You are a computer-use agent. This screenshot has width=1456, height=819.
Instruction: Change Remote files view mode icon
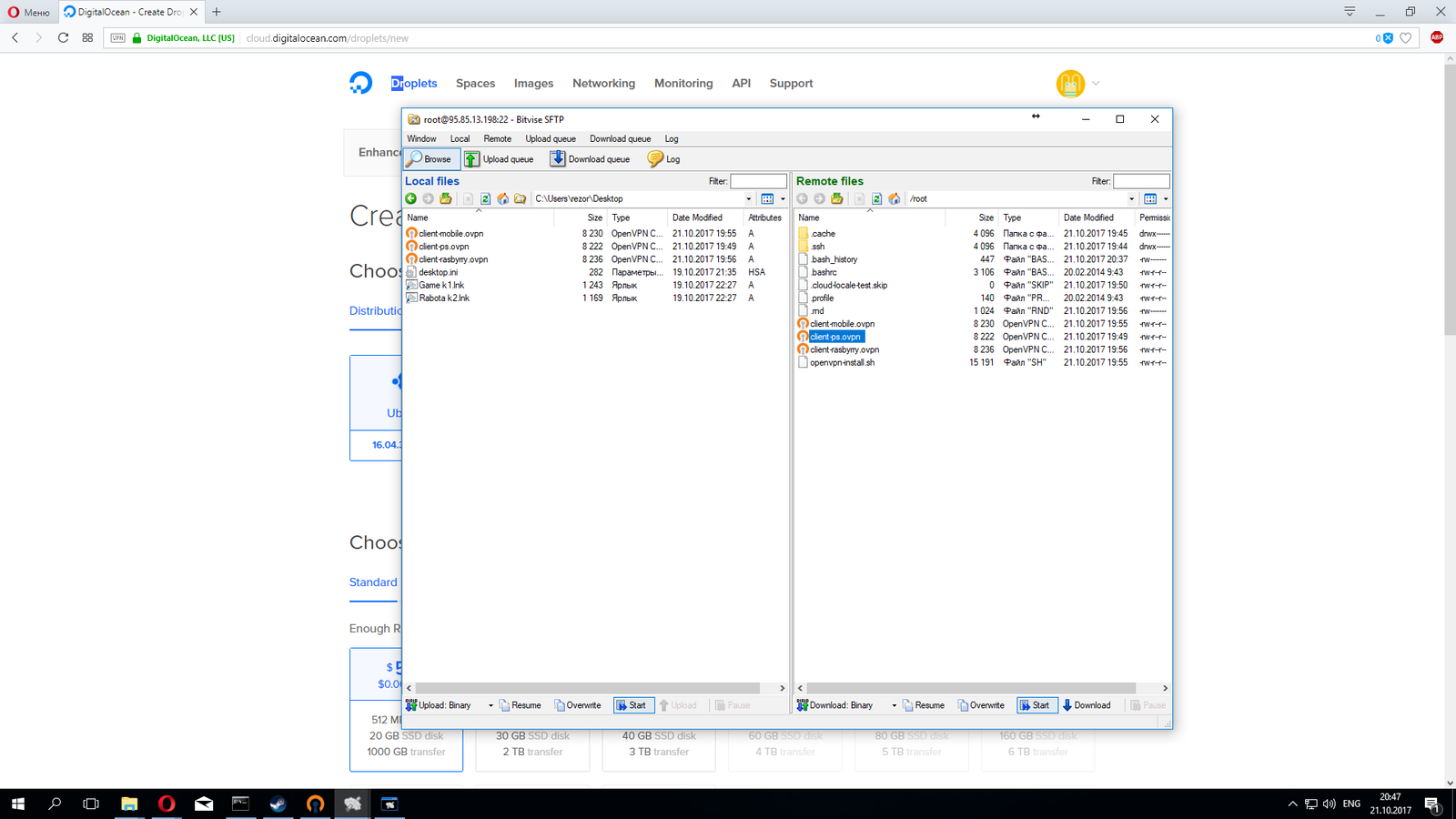(1150, 198)
